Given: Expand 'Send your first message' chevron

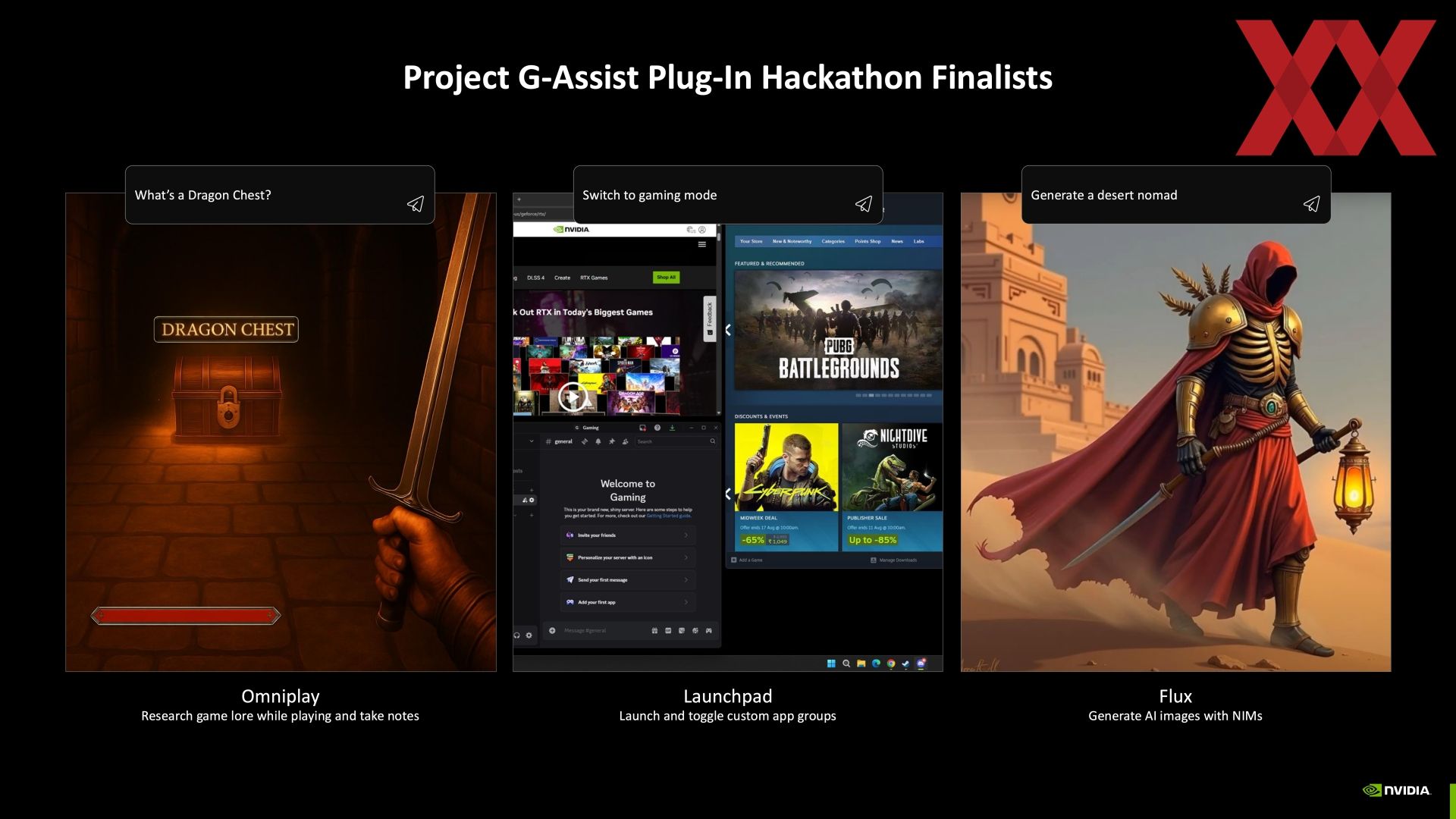Looking at the screenshot, I should (x=686, y=580).
